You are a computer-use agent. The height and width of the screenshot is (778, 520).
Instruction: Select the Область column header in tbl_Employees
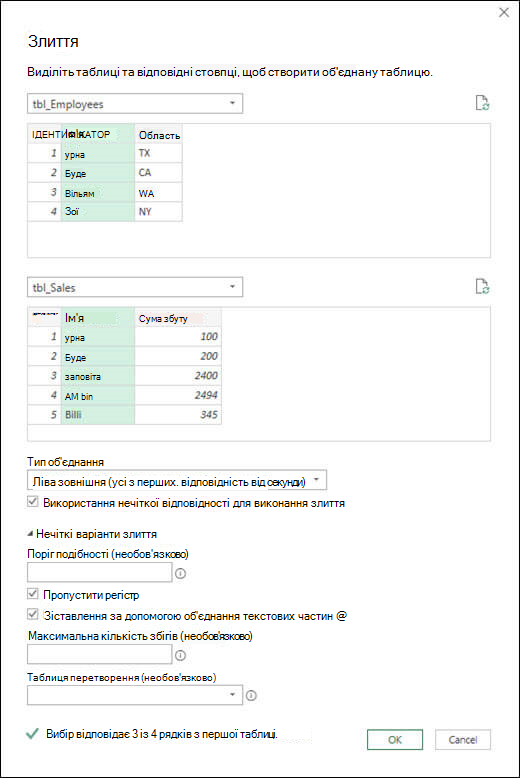[x=158, y=134]
